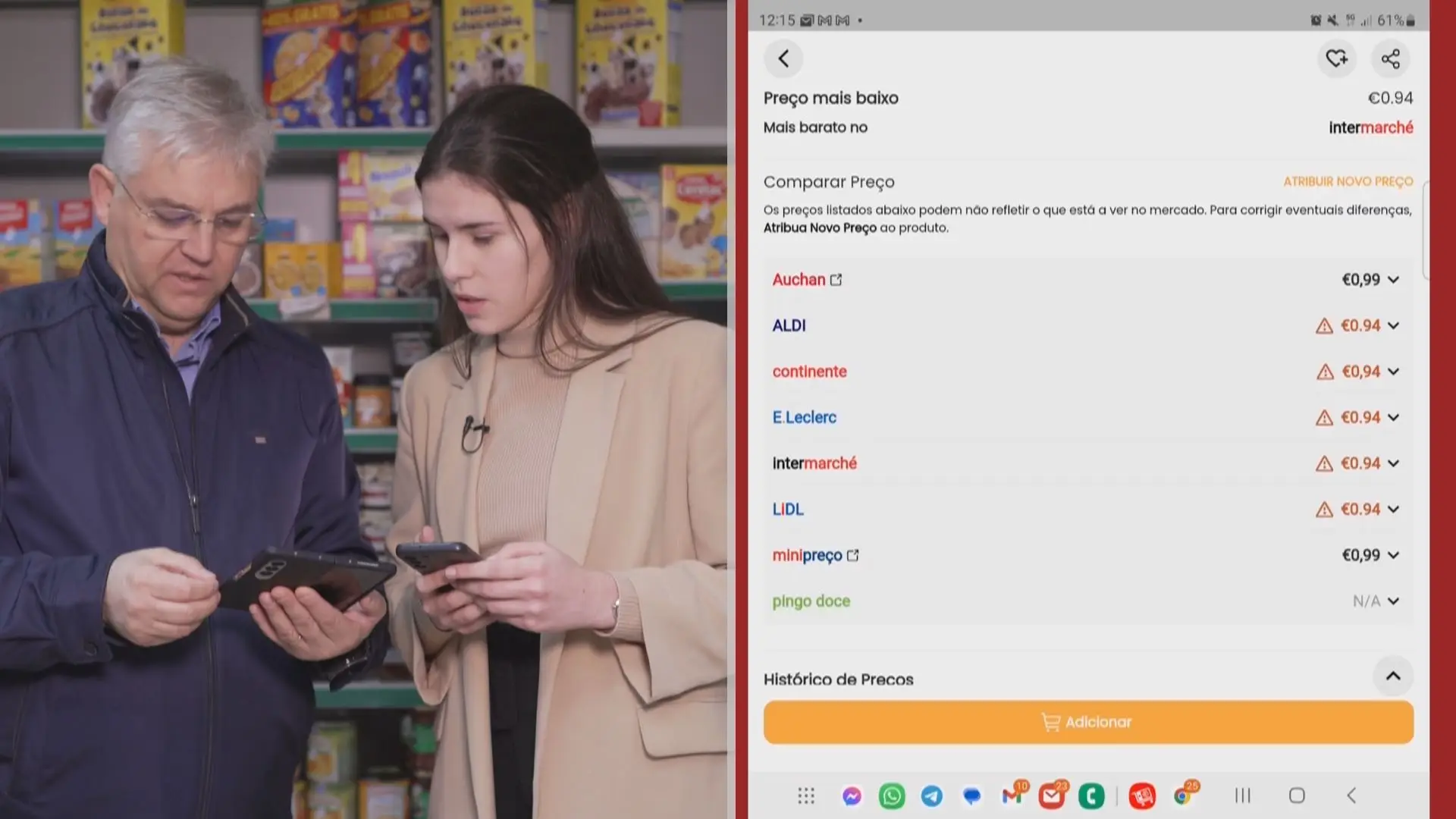Tap the warning triangle in continente row
The width and height of the screenshot is (1456, 819).
1325,372
